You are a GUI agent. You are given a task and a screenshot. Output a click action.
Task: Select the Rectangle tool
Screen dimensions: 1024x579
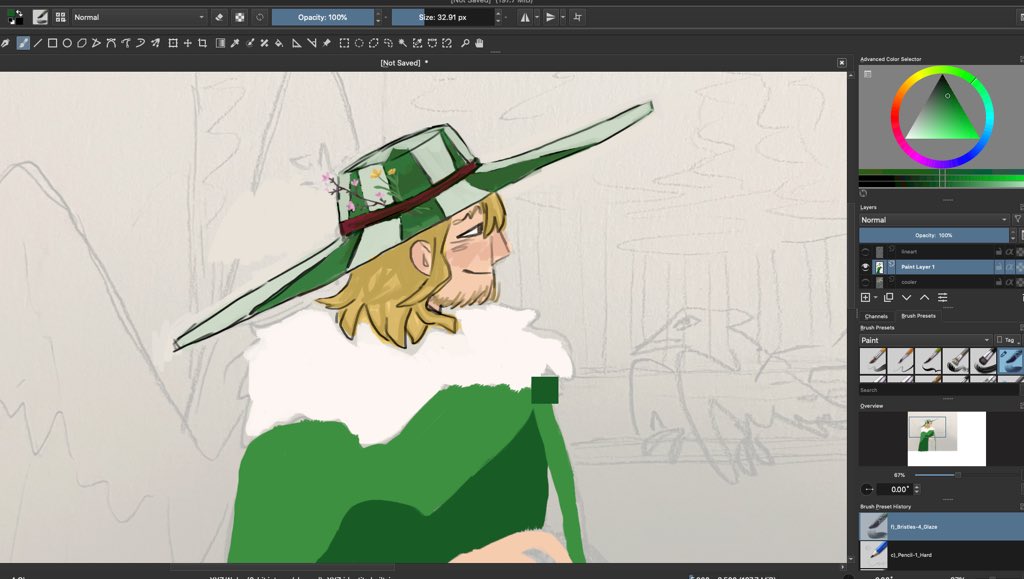click(x=52, y=43)
